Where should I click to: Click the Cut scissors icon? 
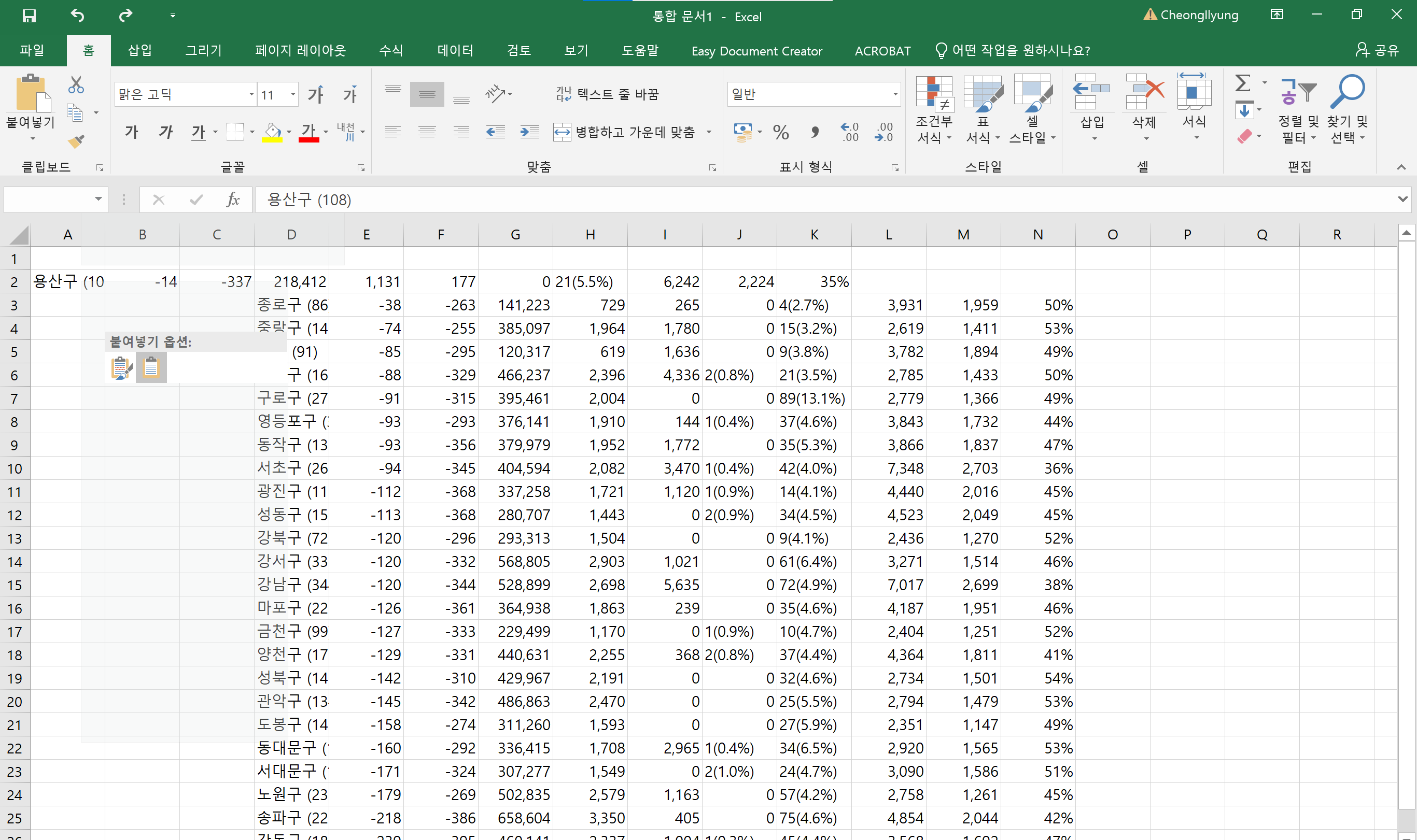point(75,85)
